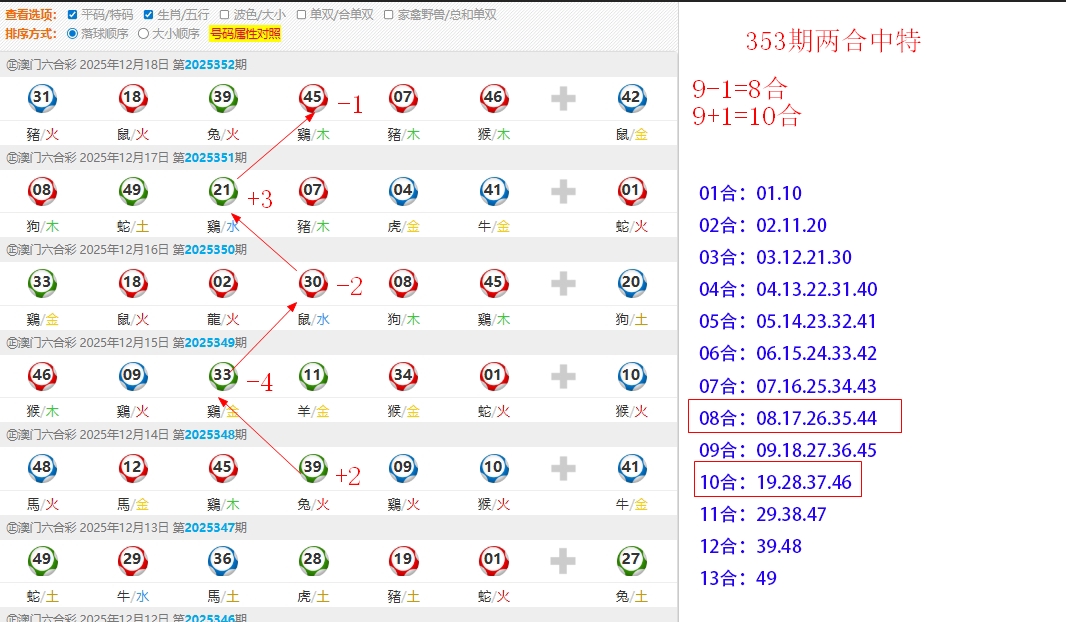Image resolution: width=1066 pixels, height=622 pixels.
Task: Click green ball 28 in draw 2025347
Action: [x=313, y=561]
